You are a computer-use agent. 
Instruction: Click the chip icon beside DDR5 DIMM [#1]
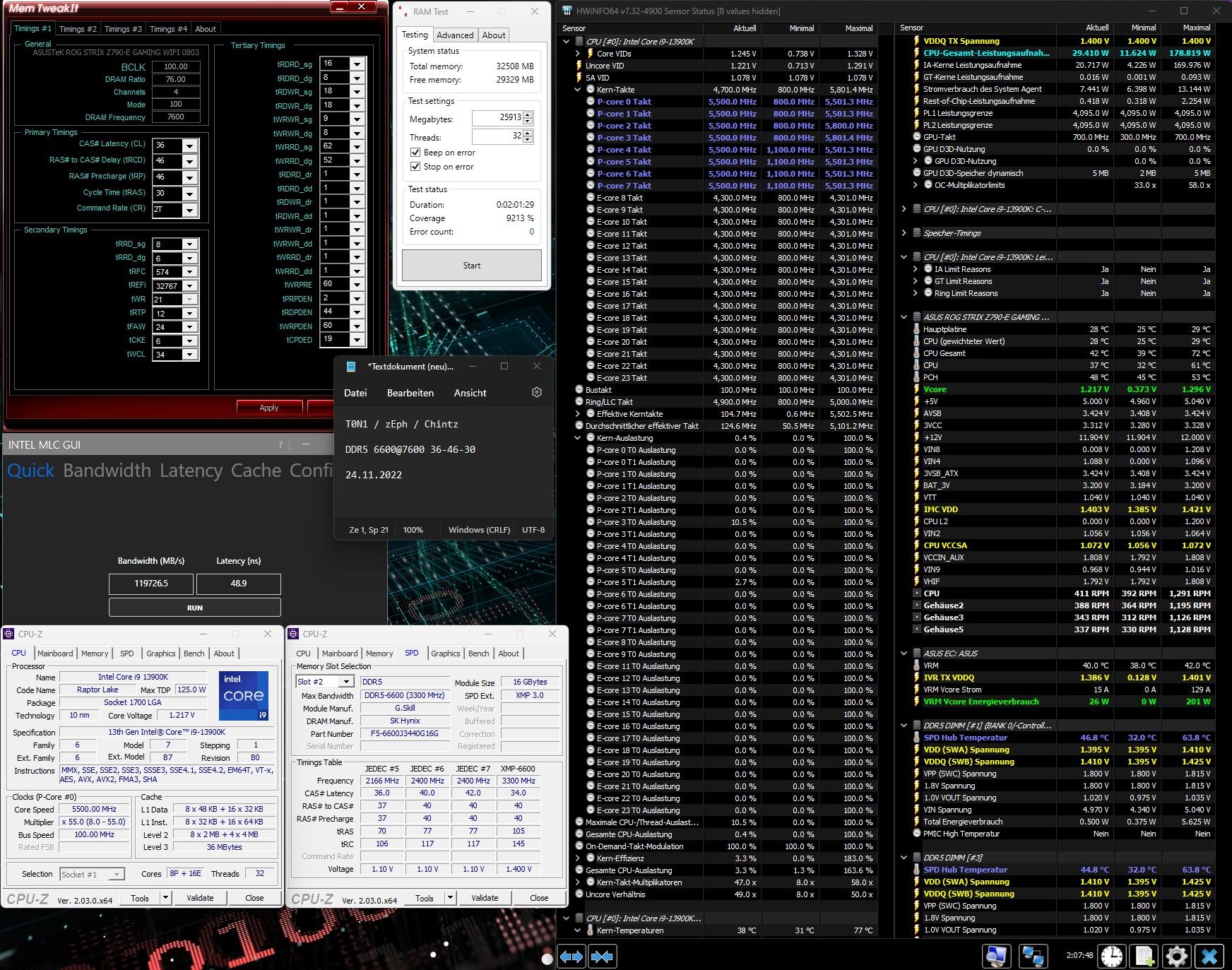pos(917,726)
